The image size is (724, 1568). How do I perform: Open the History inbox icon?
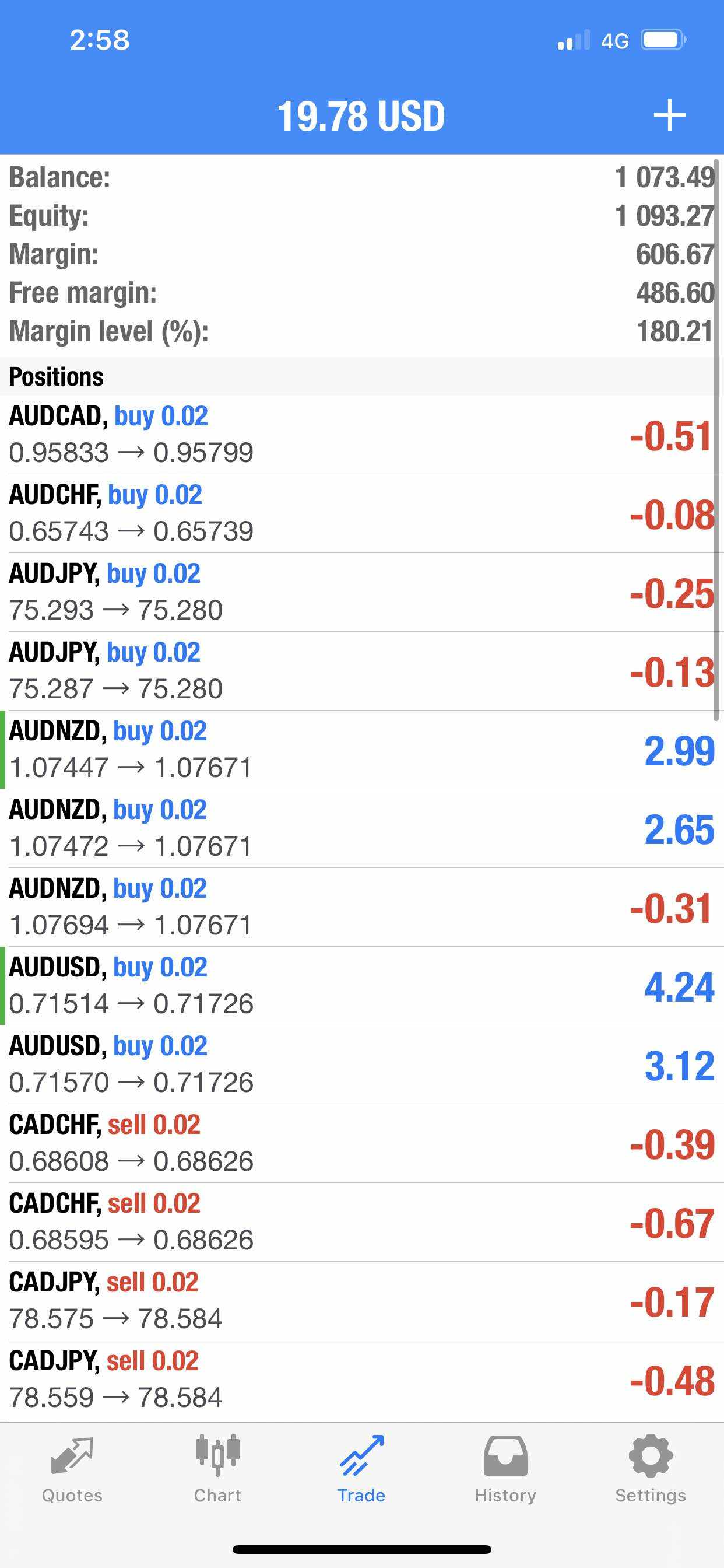[x=505, y=1455]
